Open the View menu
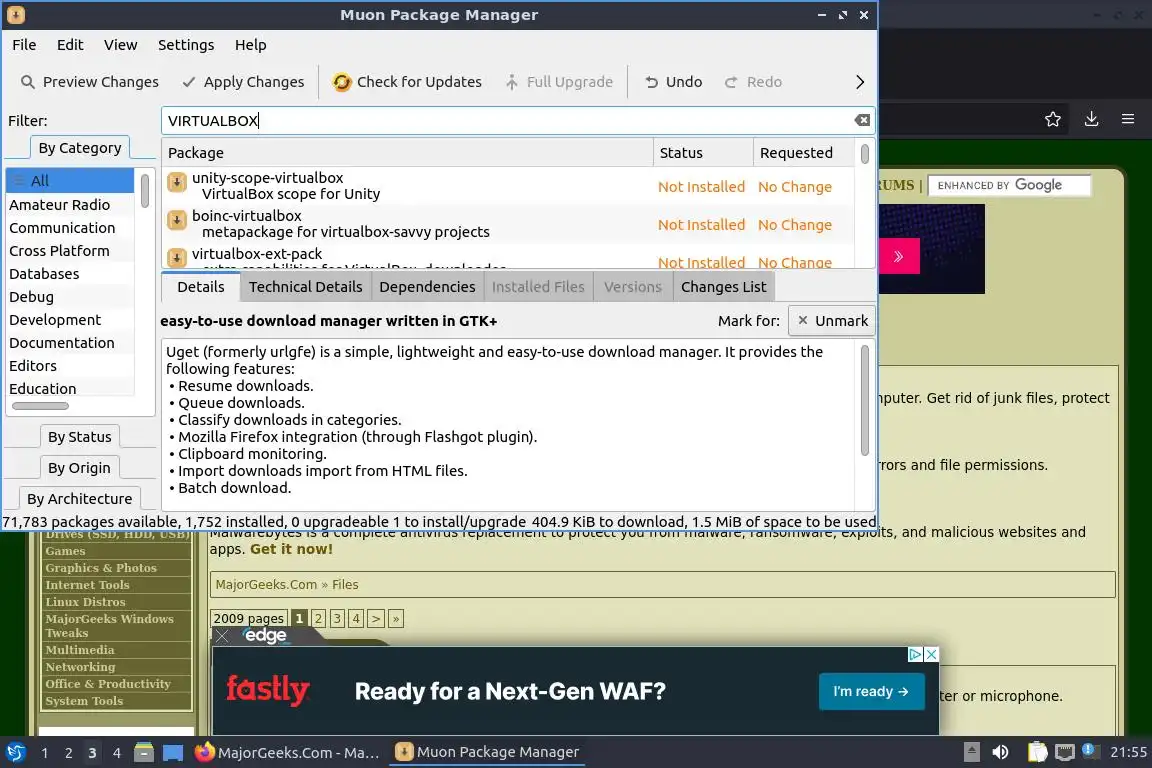Viewport: 1152px width, 768px height. point(120,45)
